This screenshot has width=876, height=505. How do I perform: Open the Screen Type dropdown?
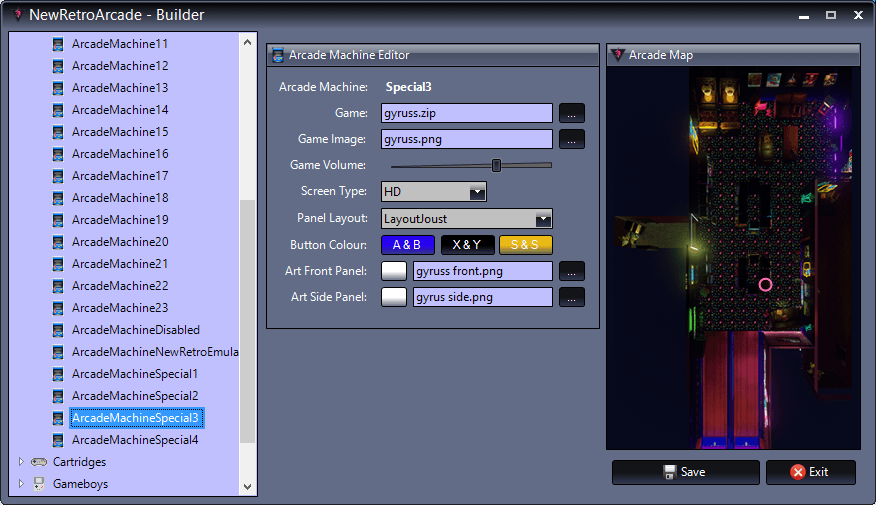tap(477, 191)
